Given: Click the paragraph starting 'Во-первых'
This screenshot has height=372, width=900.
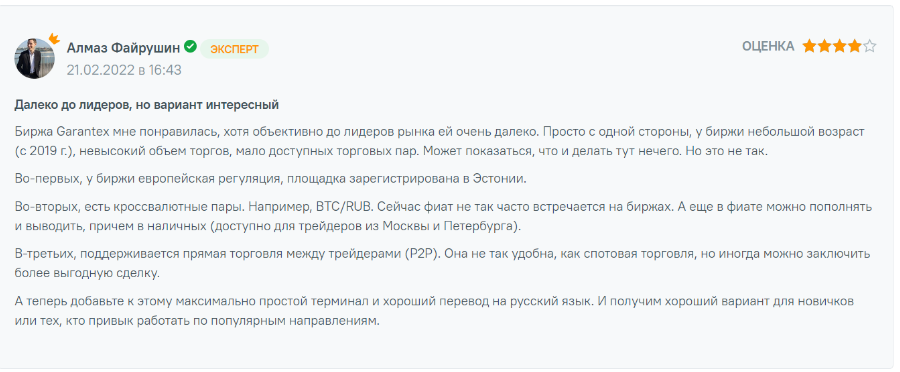Looking at the screenshot, I should click(270, 179).
